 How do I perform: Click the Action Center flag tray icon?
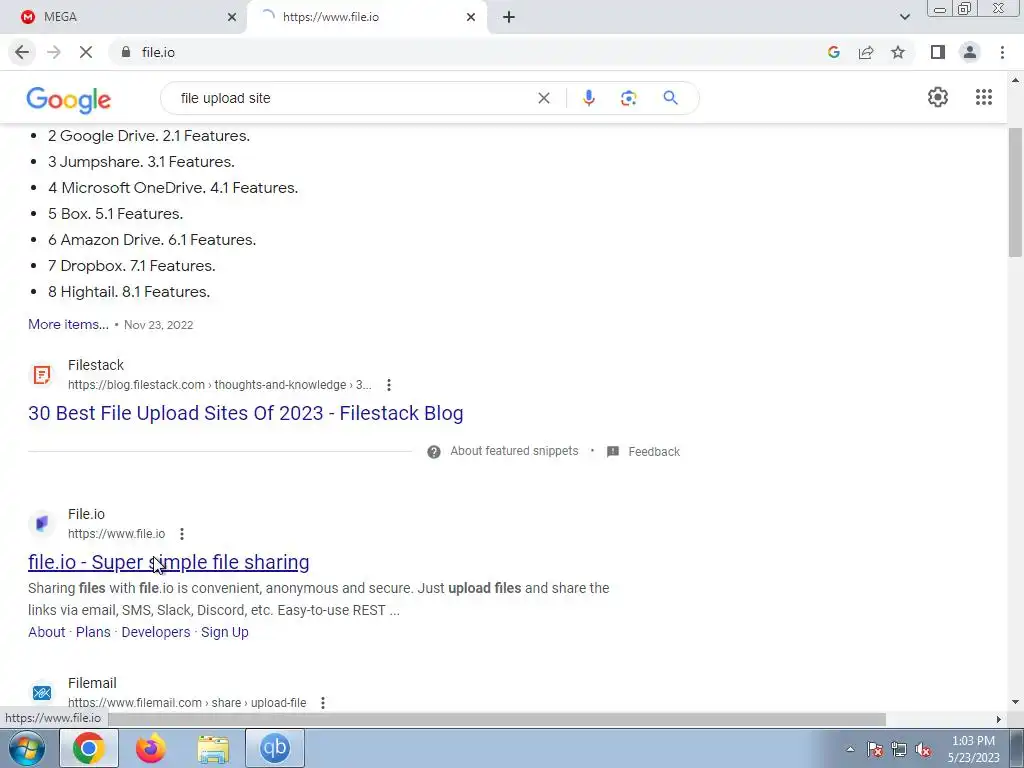874,750
